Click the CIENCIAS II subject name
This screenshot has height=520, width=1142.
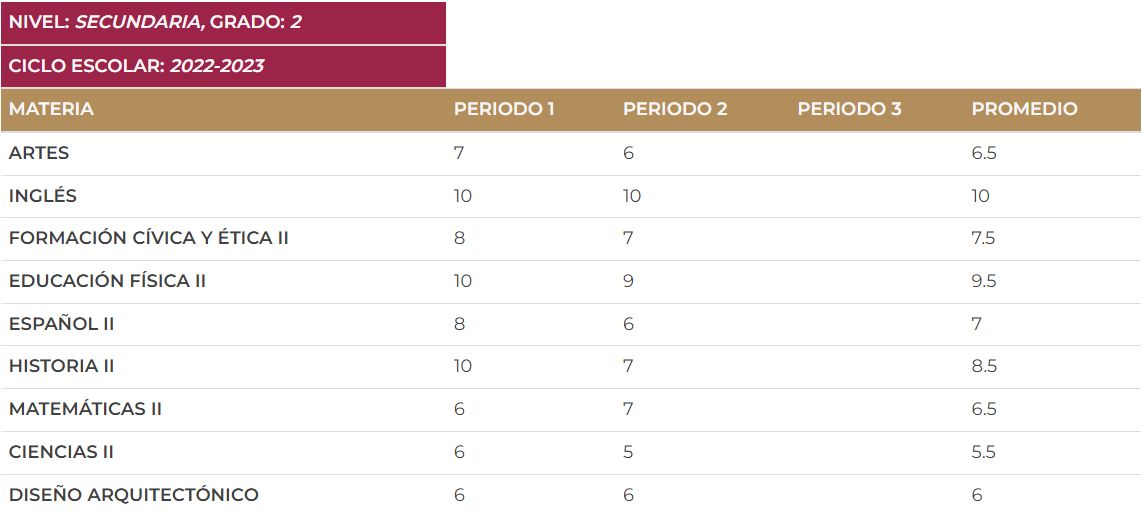[x=61, y=452]
